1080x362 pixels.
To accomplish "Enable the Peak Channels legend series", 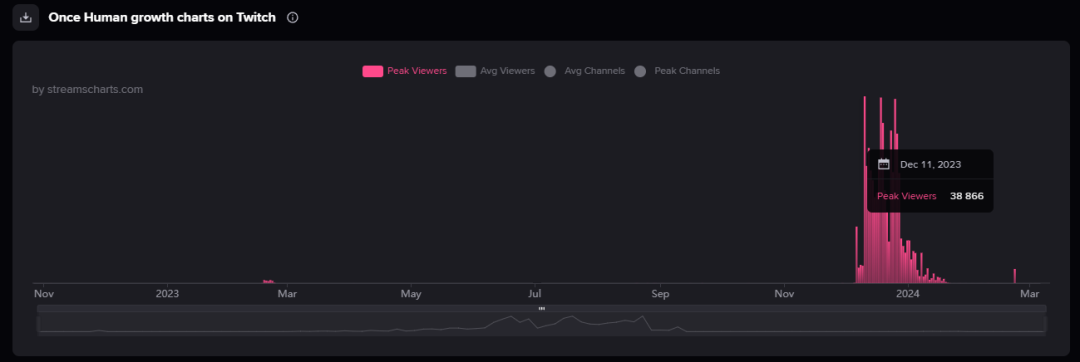I will (676, 71).
